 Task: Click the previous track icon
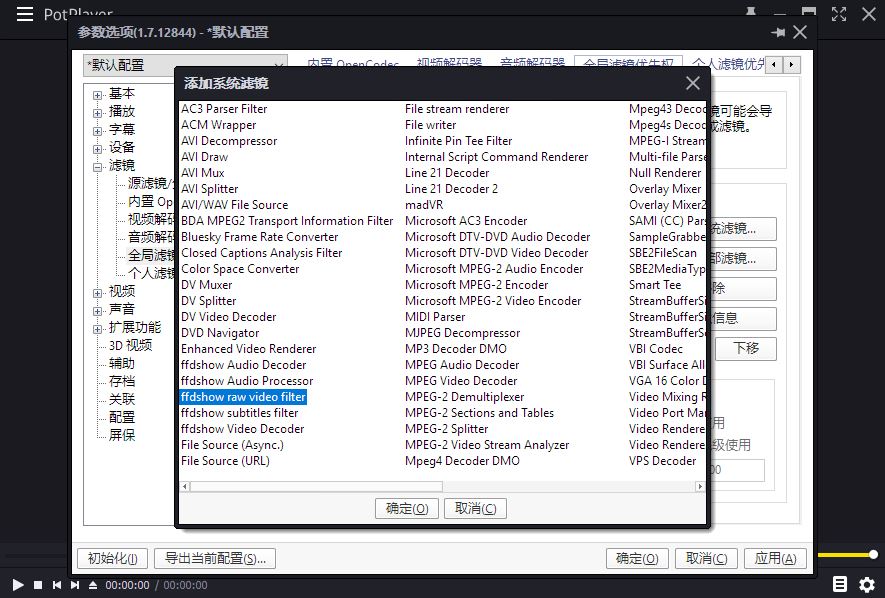coord(57,585)
